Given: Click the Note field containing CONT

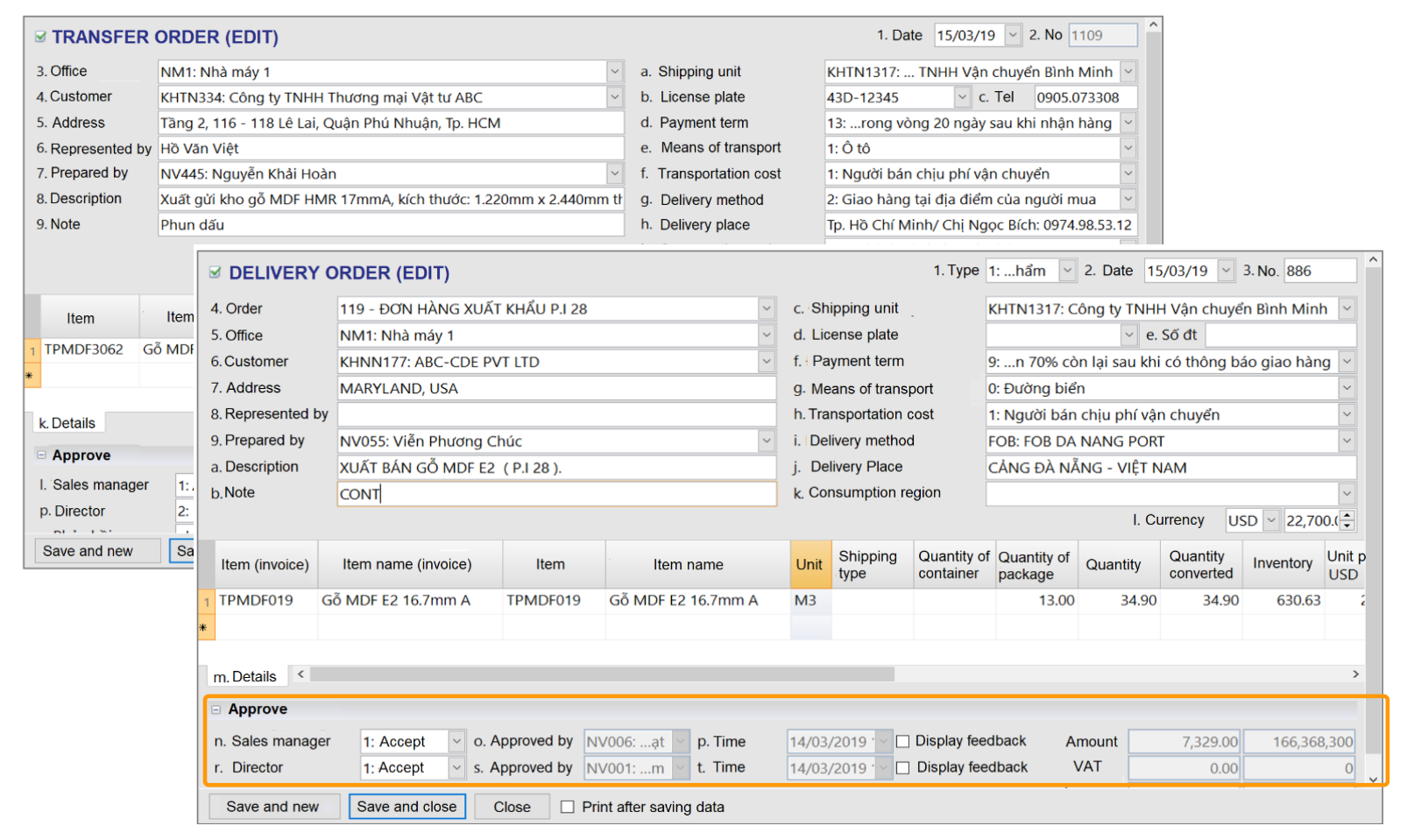Looking at the screenshot, I should (556, 495).
